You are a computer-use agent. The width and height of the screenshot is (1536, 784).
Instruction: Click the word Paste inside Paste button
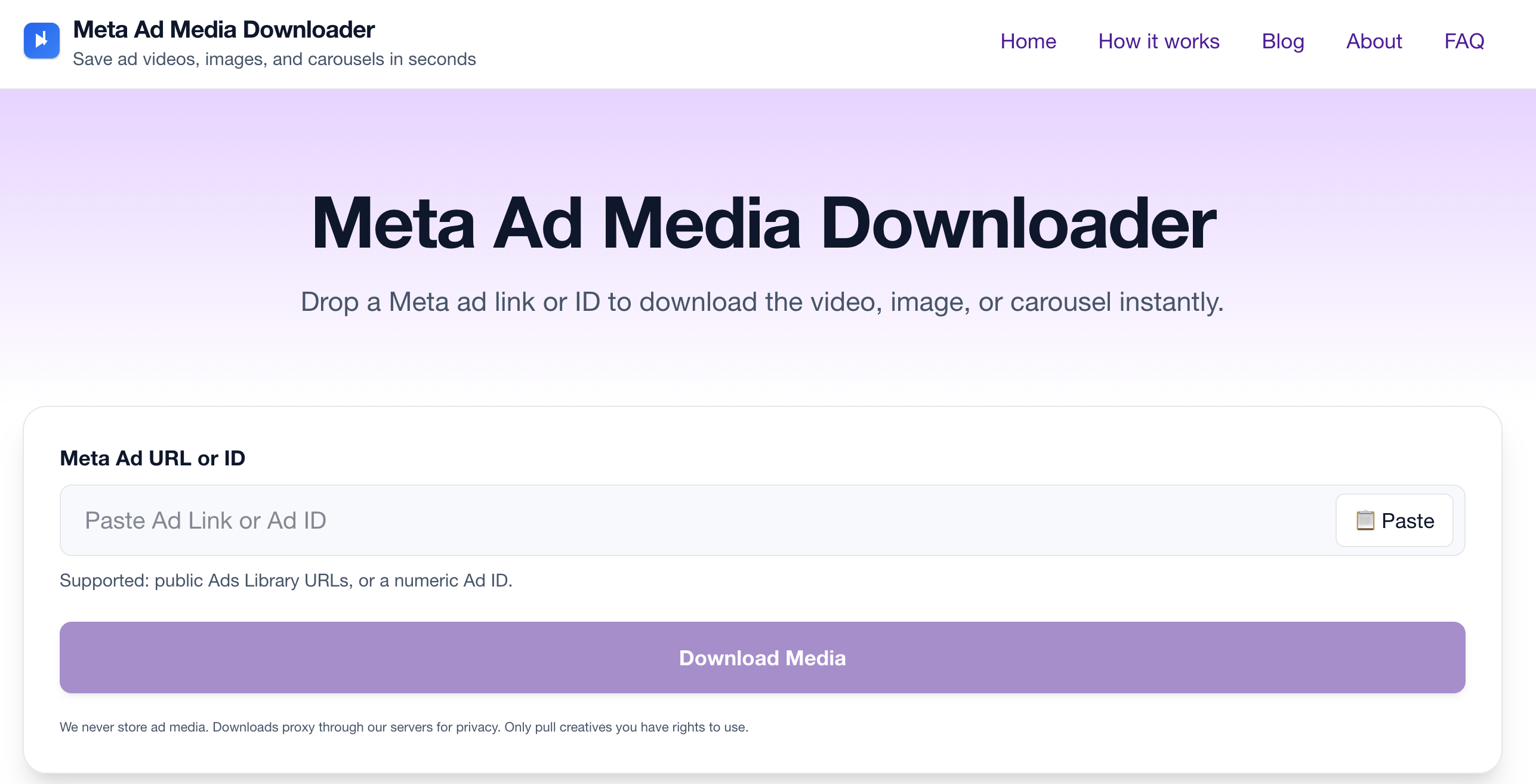coord(1407,521)
